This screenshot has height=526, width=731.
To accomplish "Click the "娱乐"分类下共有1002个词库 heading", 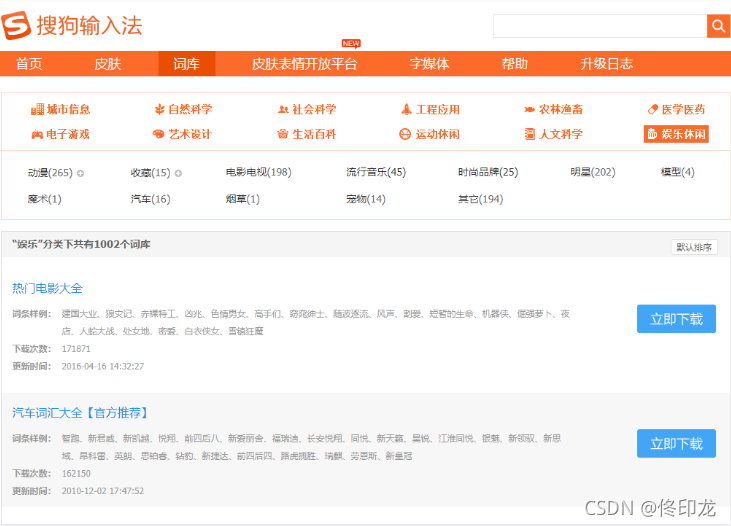I will pos(81,244).
